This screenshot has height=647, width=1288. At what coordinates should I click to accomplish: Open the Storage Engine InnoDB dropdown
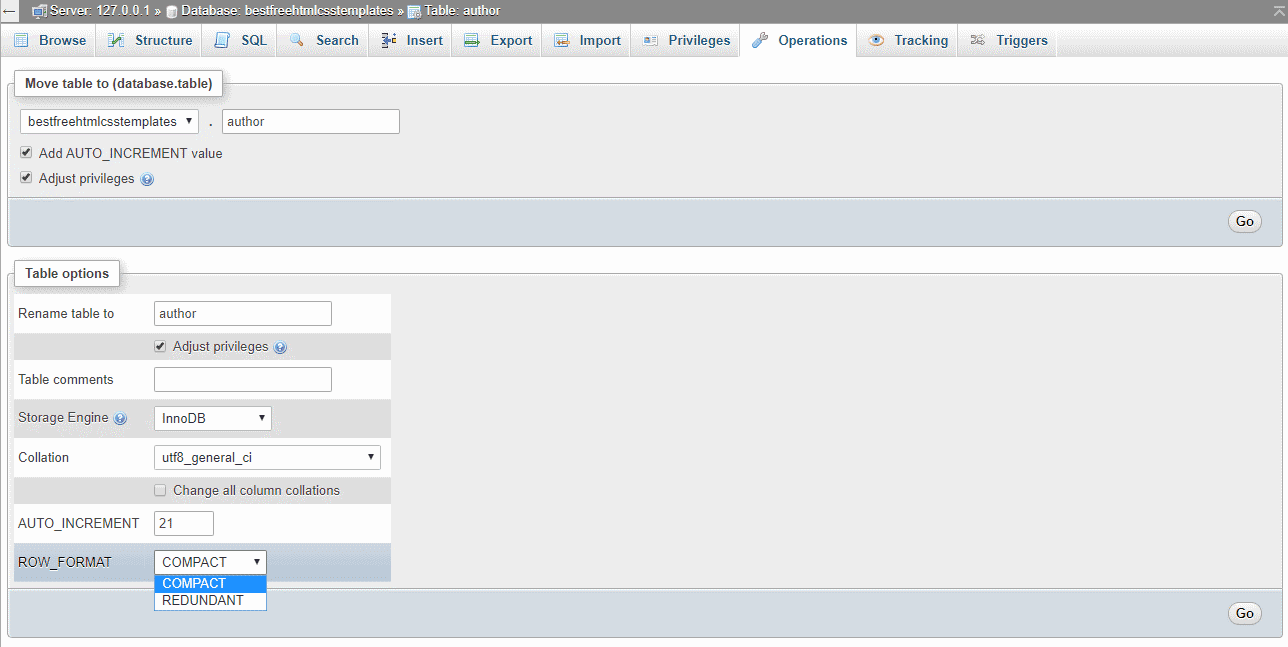[213, 418]
